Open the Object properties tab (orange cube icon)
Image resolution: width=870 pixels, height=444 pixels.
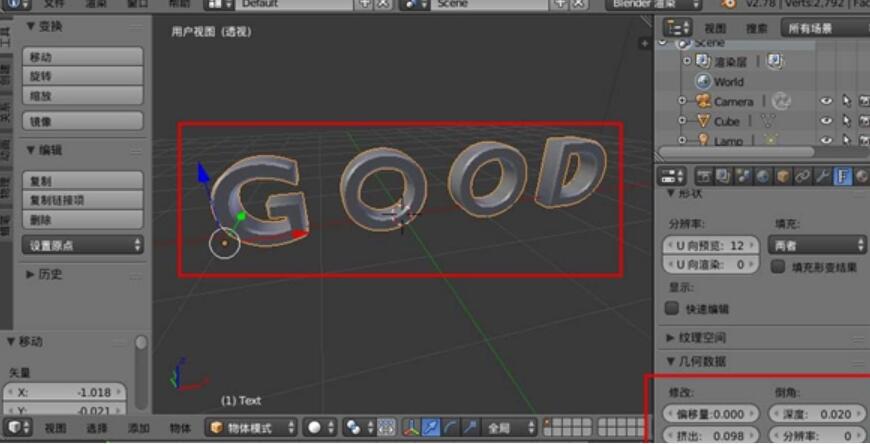(783, 177)
